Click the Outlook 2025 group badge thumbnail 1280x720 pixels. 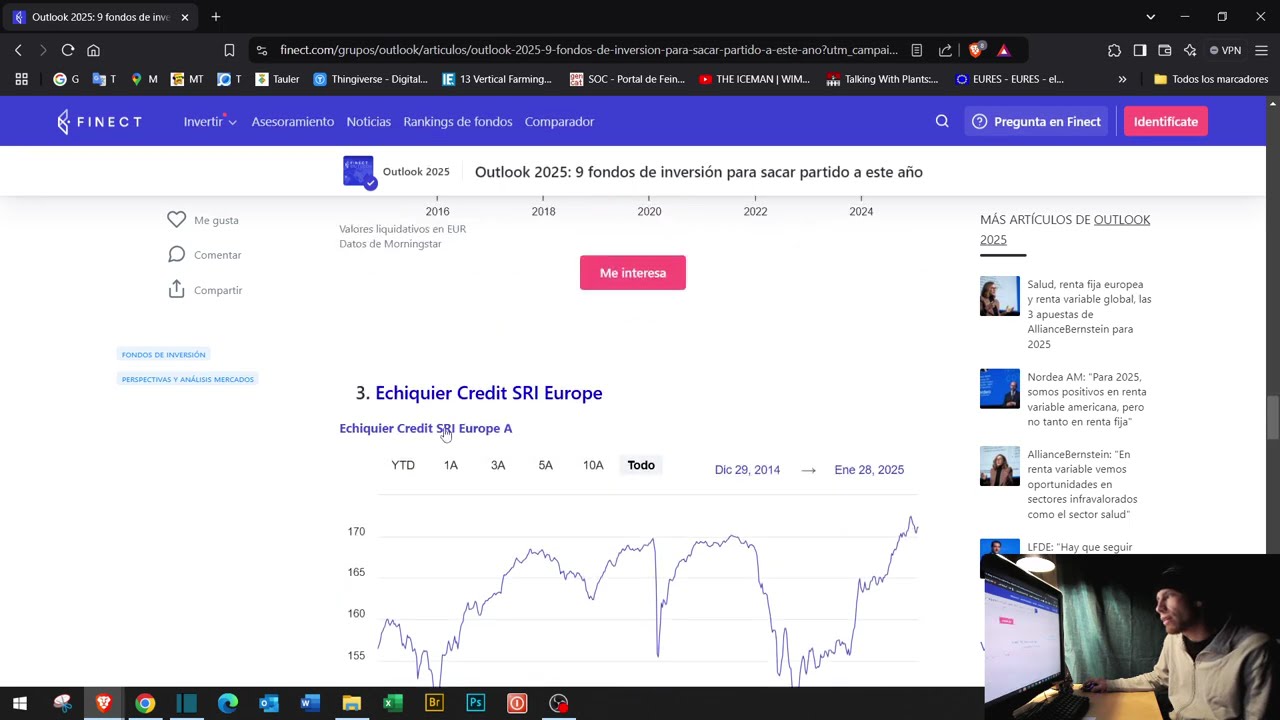(359, 172)
